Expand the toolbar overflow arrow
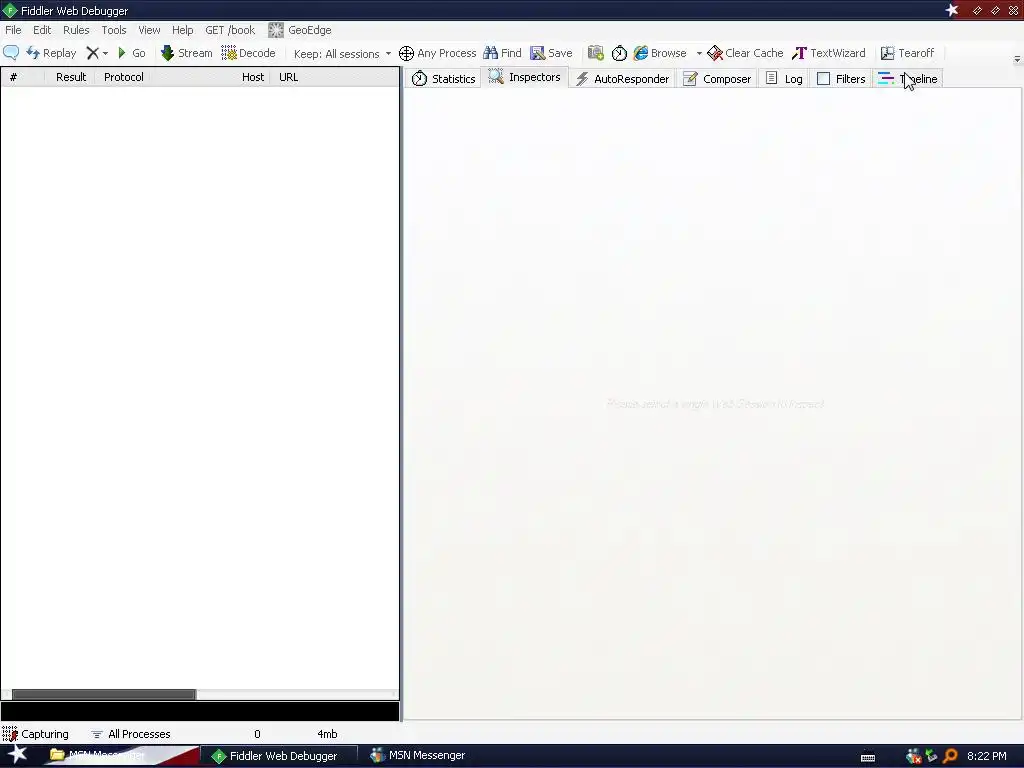Screen dimensions: 1024x768 tap(1017, 59)
